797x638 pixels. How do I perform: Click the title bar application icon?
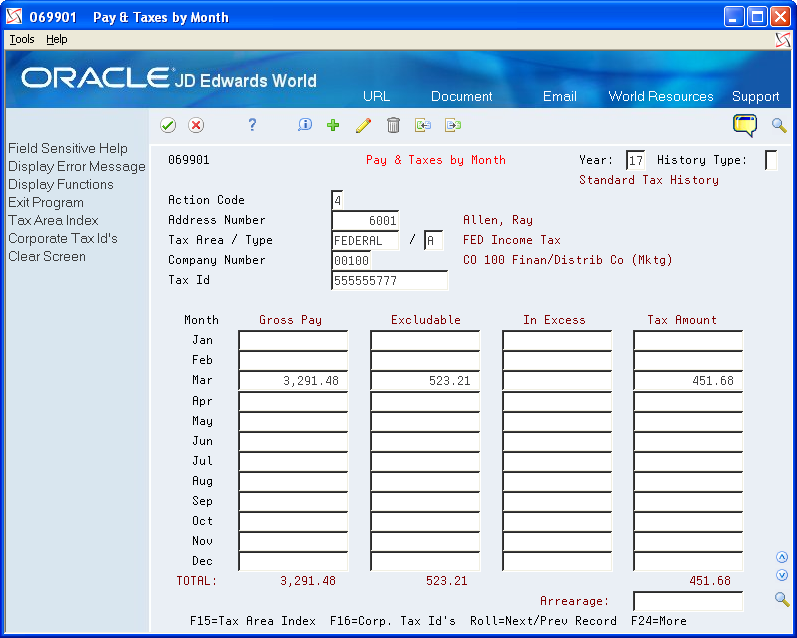[x=14, y=17]
